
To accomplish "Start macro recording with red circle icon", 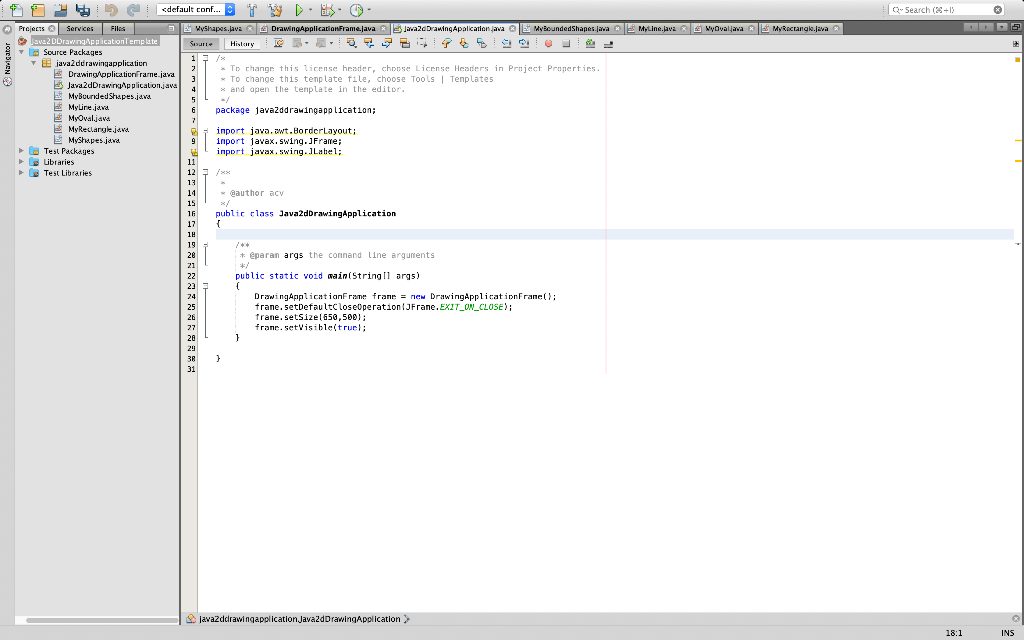I will 549,44.
